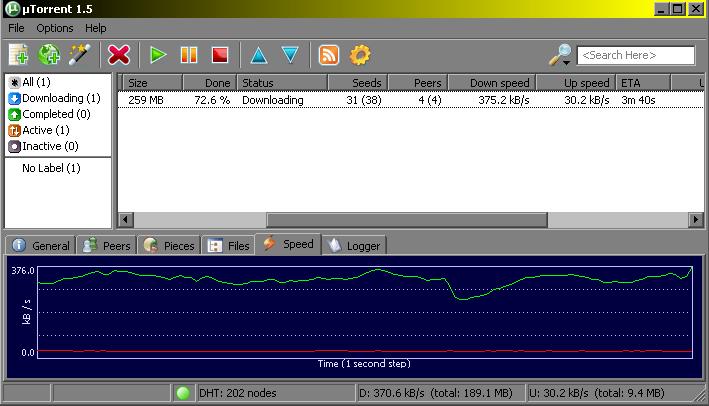Move torrent down the queue with down arrow

290,55
